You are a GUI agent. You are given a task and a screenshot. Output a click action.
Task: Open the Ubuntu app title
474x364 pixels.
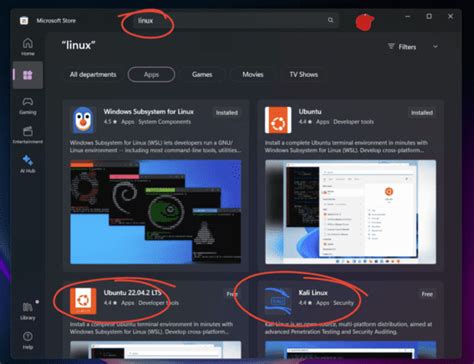click(310, 112)
